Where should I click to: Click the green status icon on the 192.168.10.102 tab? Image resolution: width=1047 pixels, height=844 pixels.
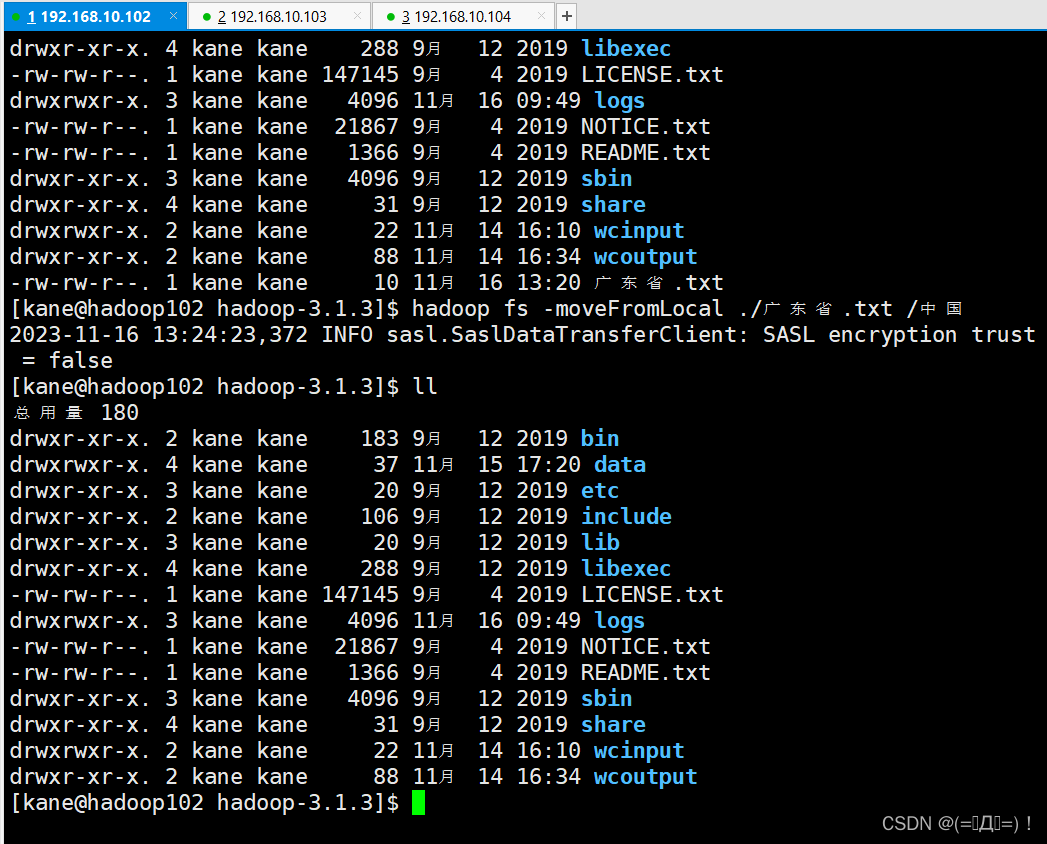[18, 16]
